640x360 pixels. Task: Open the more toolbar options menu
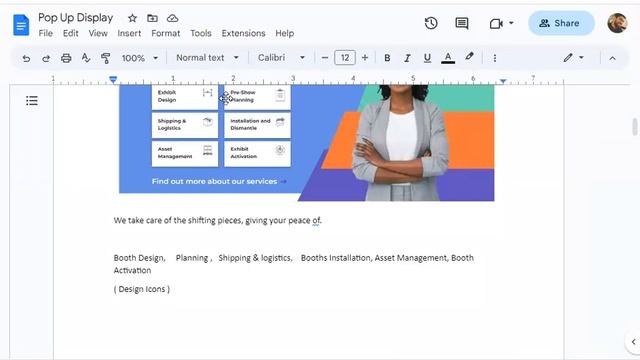(495, 58)
